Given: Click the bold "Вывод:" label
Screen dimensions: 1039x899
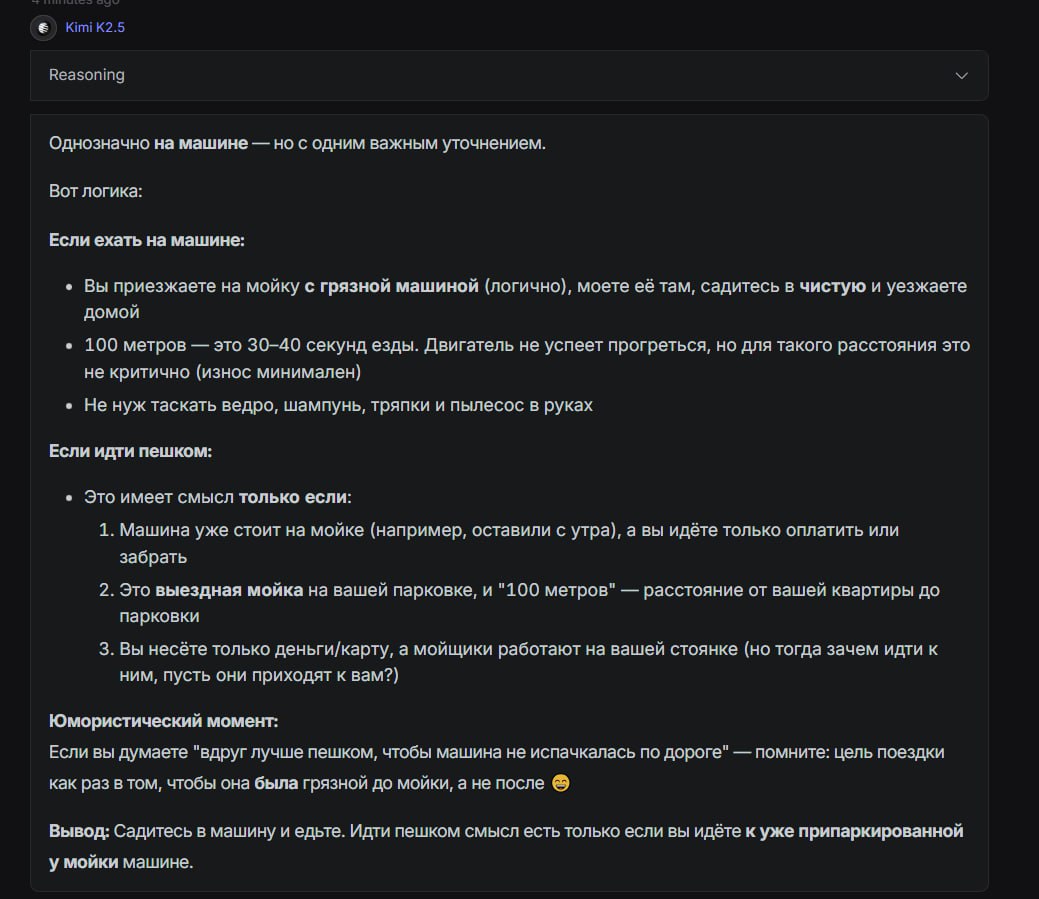Looking at the screenshot, I should point(79,831).
